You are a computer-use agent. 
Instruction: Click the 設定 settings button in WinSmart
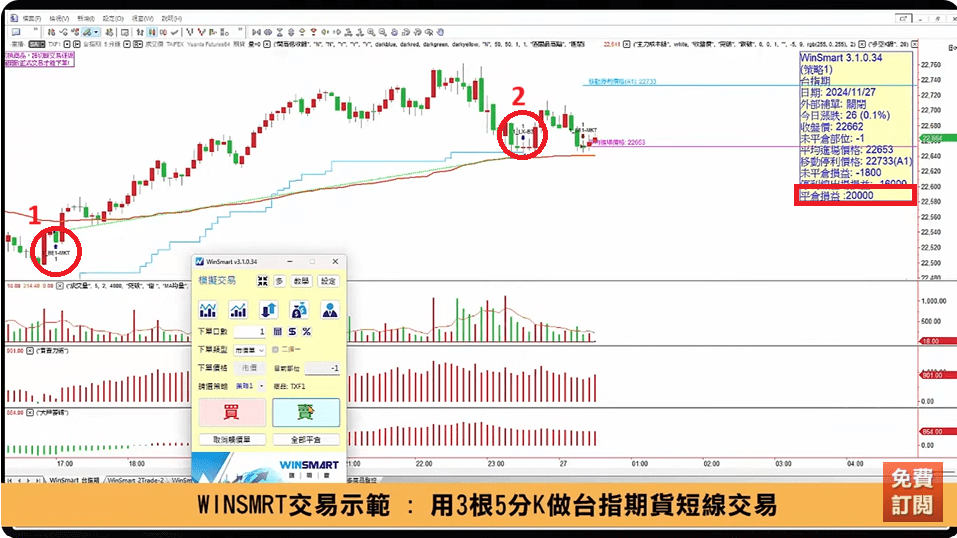tap(328, 281)
